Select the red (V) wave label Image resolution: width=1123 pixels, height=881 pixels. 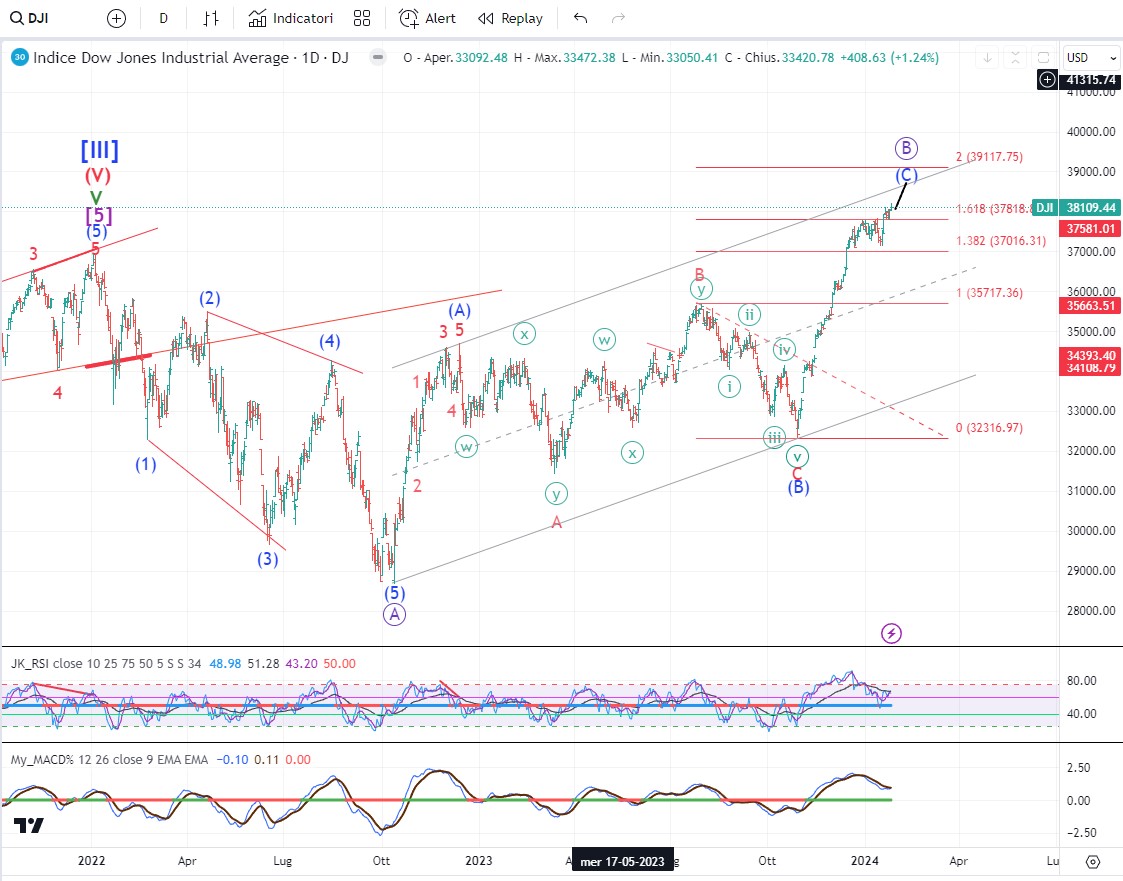(x=97, y=175)
